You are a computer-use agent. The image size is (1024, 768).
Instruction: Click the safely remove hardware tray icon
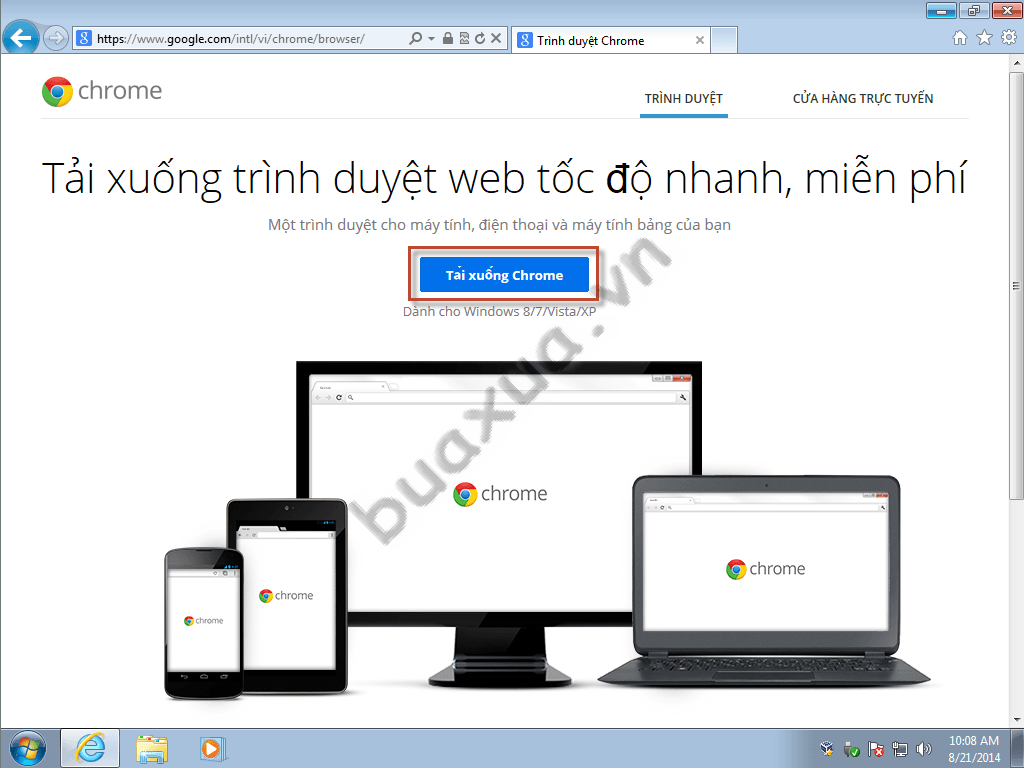click(851, 749)
